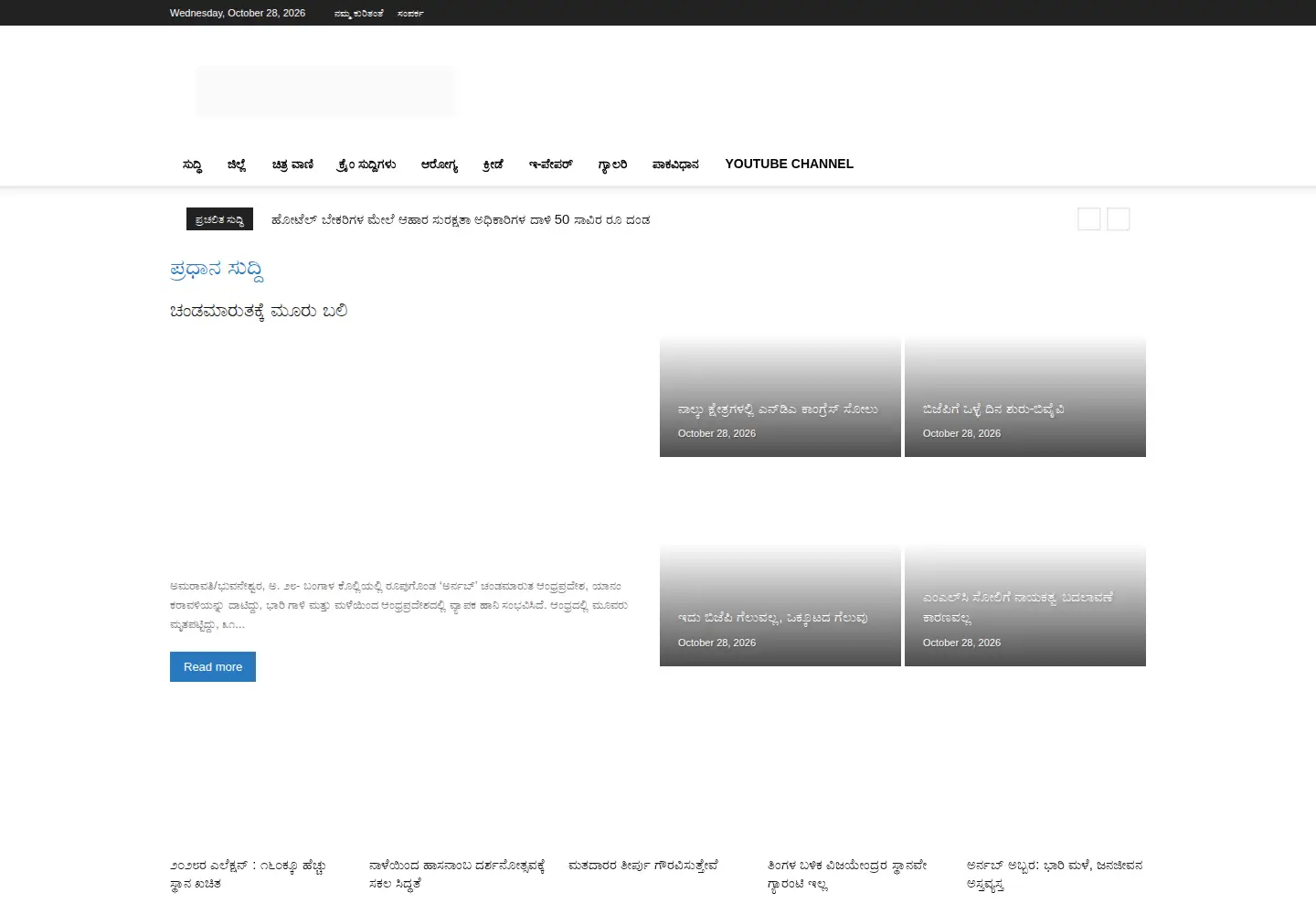Click the Read more button
Screen dimensions: 1316x914
tap(213, 666)
